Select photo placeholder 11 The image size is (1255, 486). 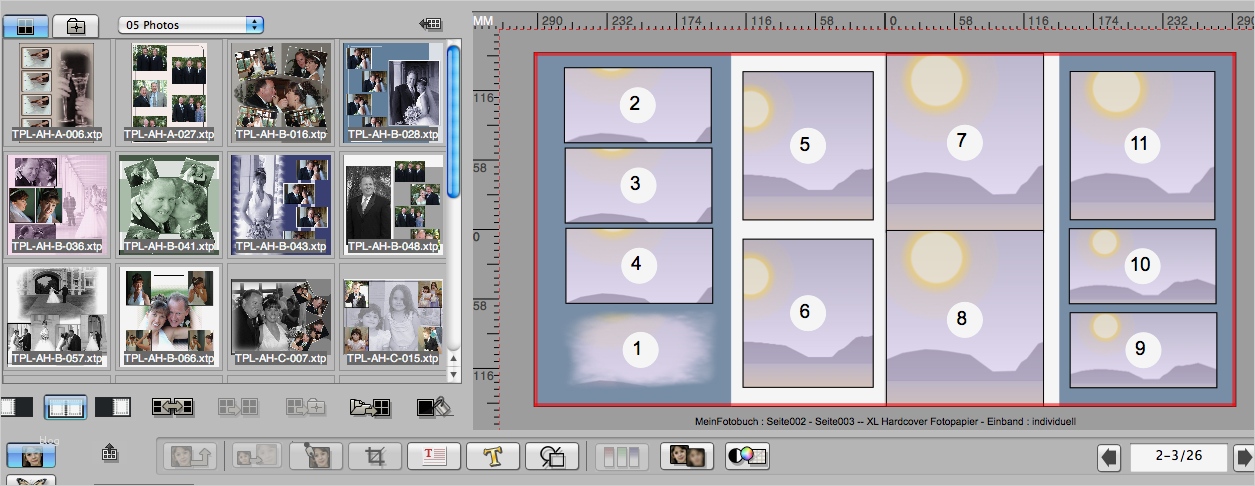pos(1143,145)
